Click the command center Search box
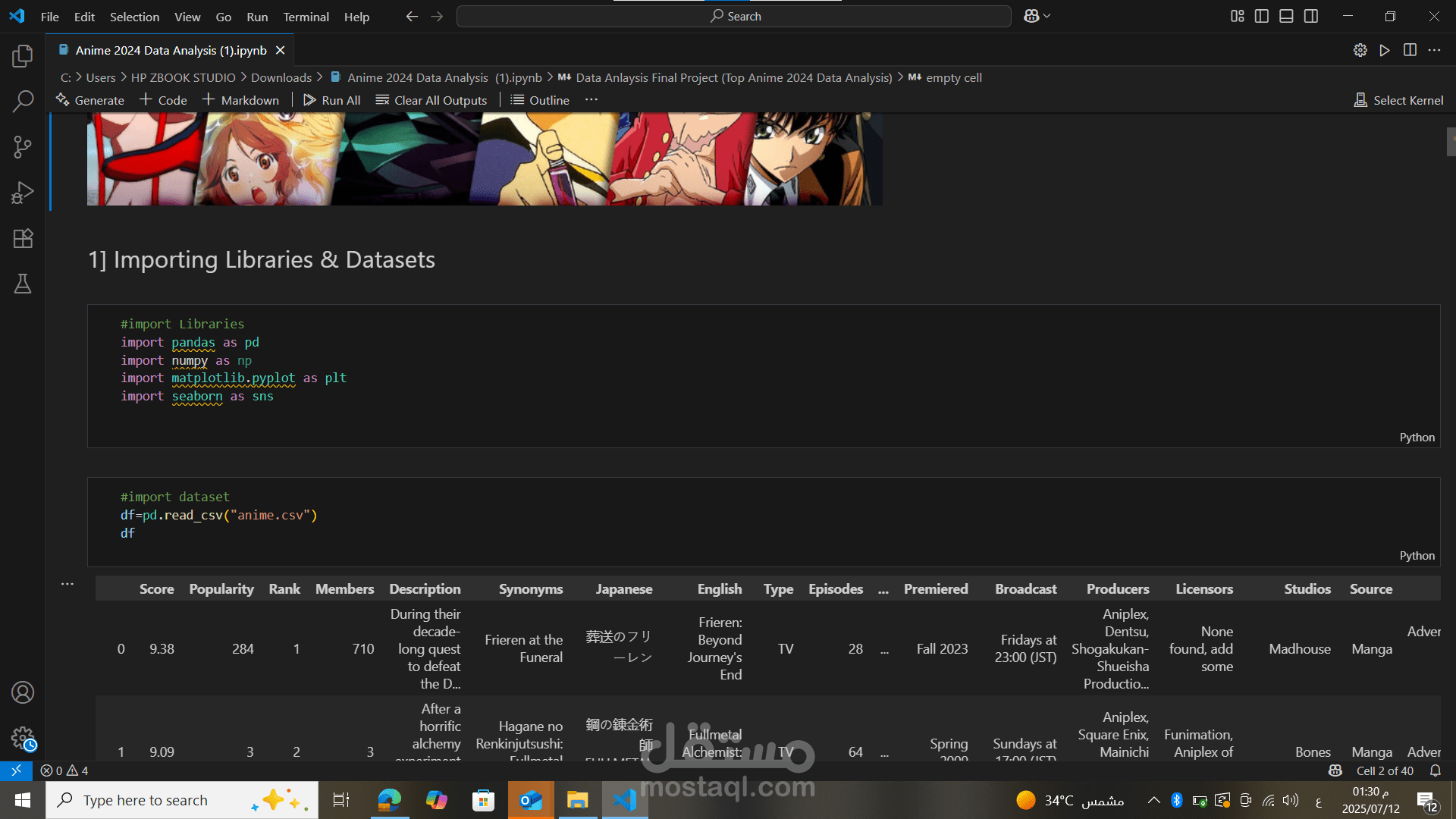The height and width of the screenshot is (819, 1456). (x=734, y=16)
